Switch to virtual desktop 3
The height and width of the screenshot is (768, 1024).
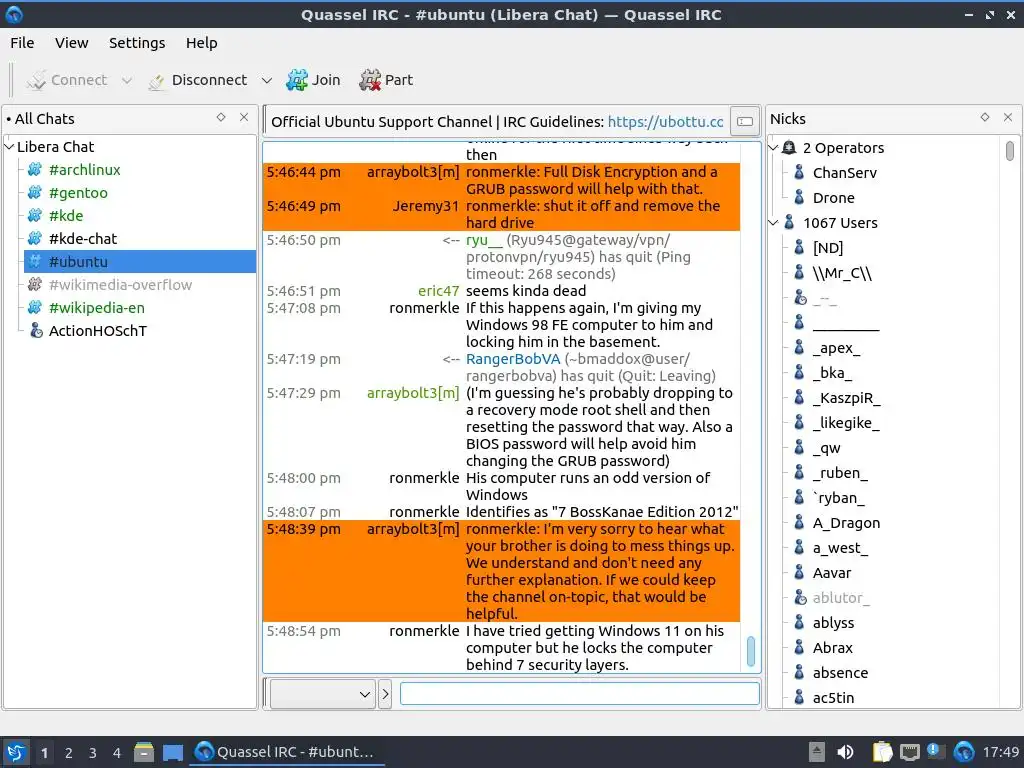click(x=93, y=753)
